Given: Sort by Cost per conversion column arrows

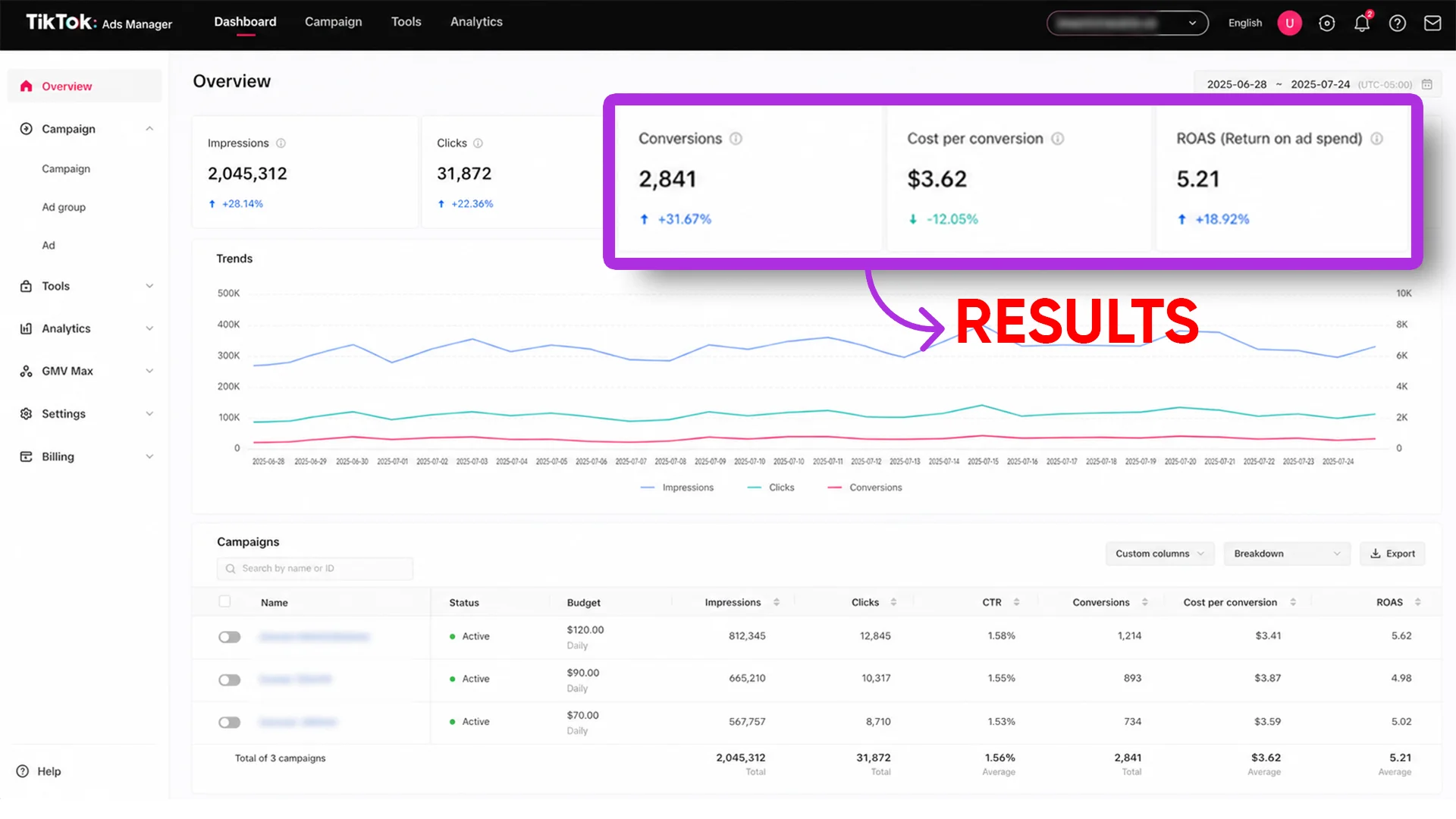Looking at the screenshot, I should pos(1292,602).
